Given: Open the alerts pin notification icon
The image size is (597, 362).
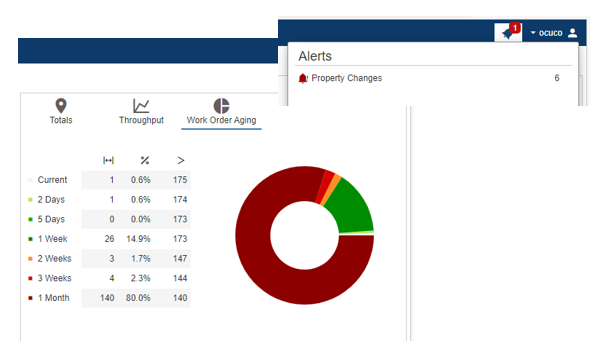Looking at the screenshot, I should coord(508,32).
